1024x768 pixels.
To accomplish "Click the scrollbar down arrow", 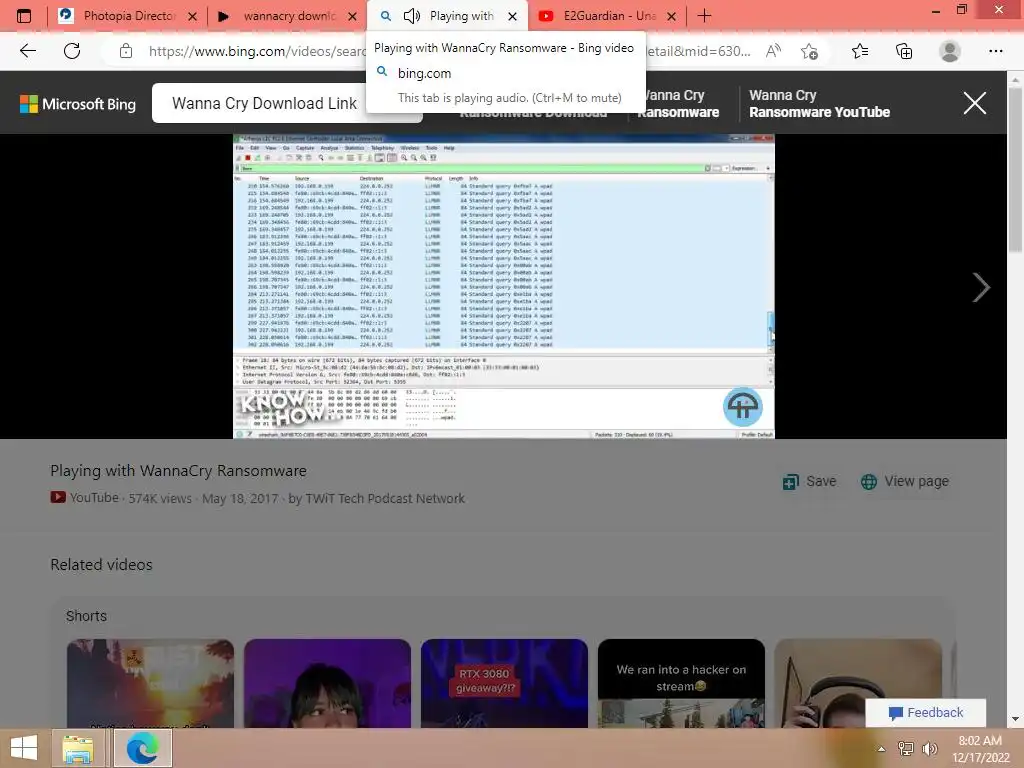I will click(1015, 719).
